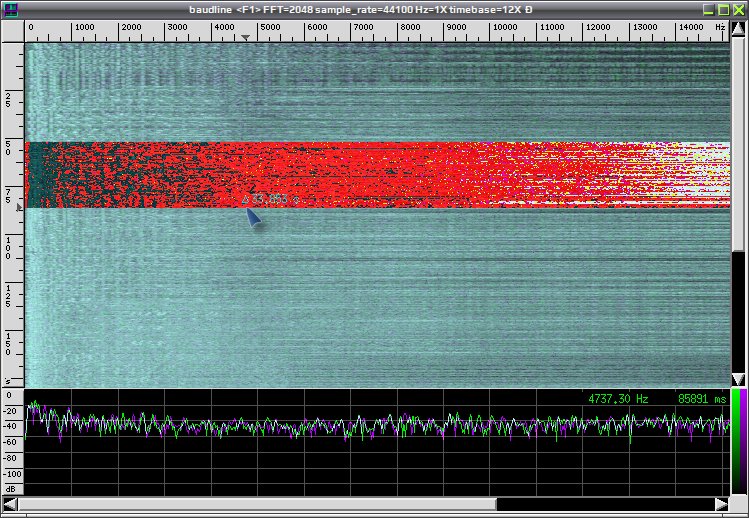The width and height of the screenshot is (749, 518).
Task: Click the frequency marker triangle on ruler
Action: 246,37
